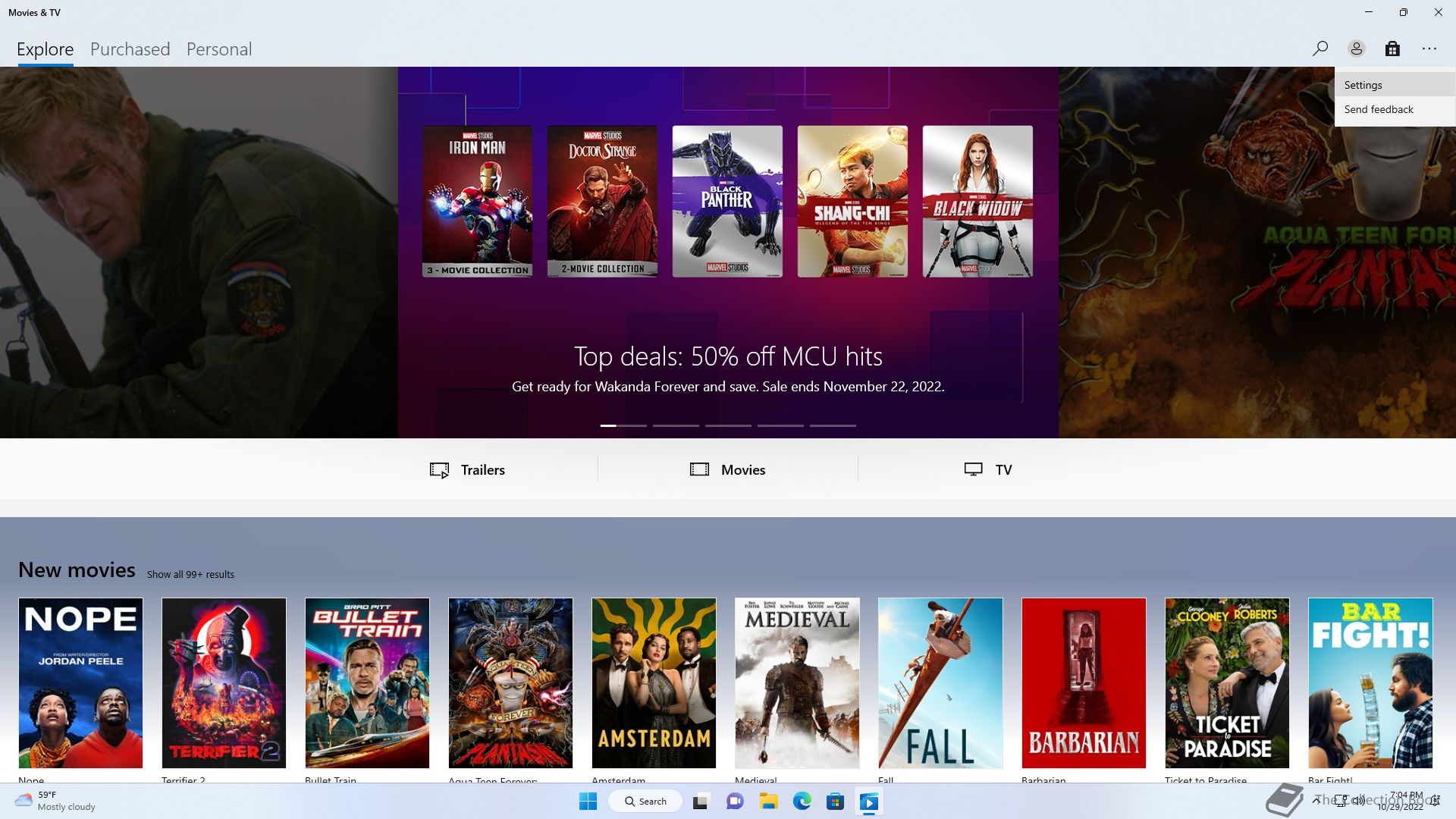Screen dimensions: 1456x819
Task: Open the Windows Start button
Action: coord(588,802)
